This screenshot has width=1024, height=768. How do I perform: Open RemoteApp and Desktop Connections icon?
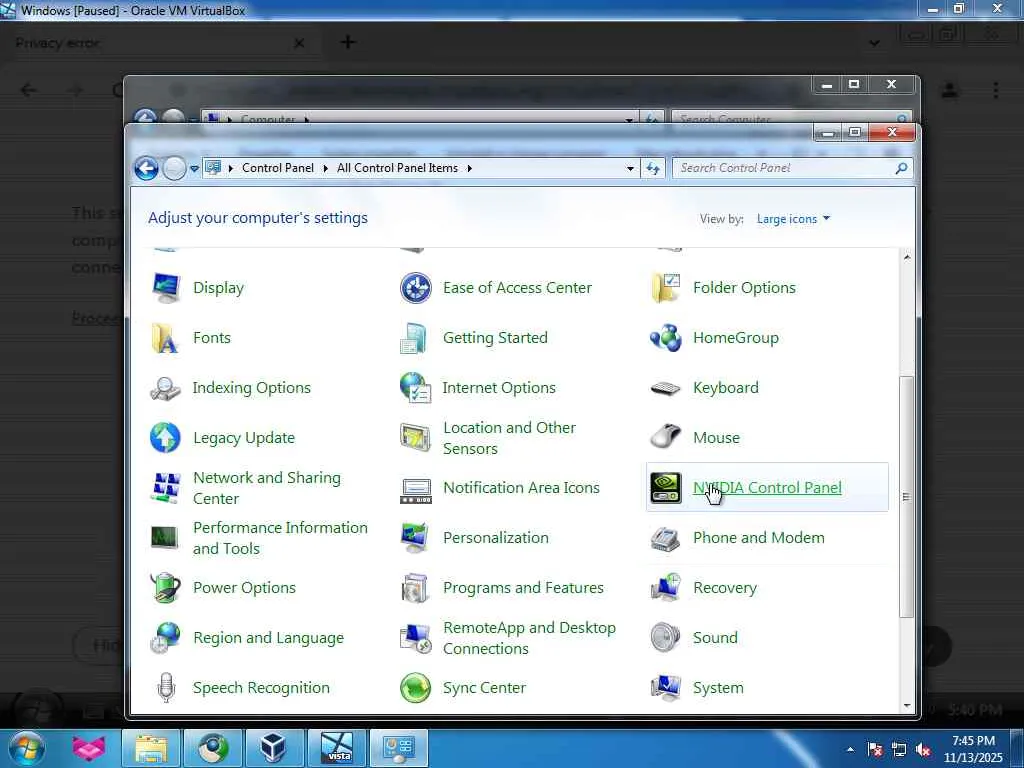pos(415,637)
